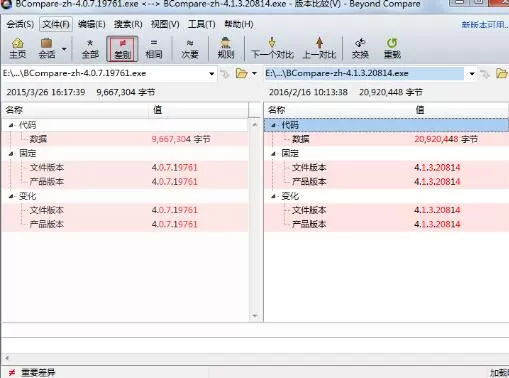Select right 文件版本 under 变化
The image size is (509, 378).
pos(387,210)
